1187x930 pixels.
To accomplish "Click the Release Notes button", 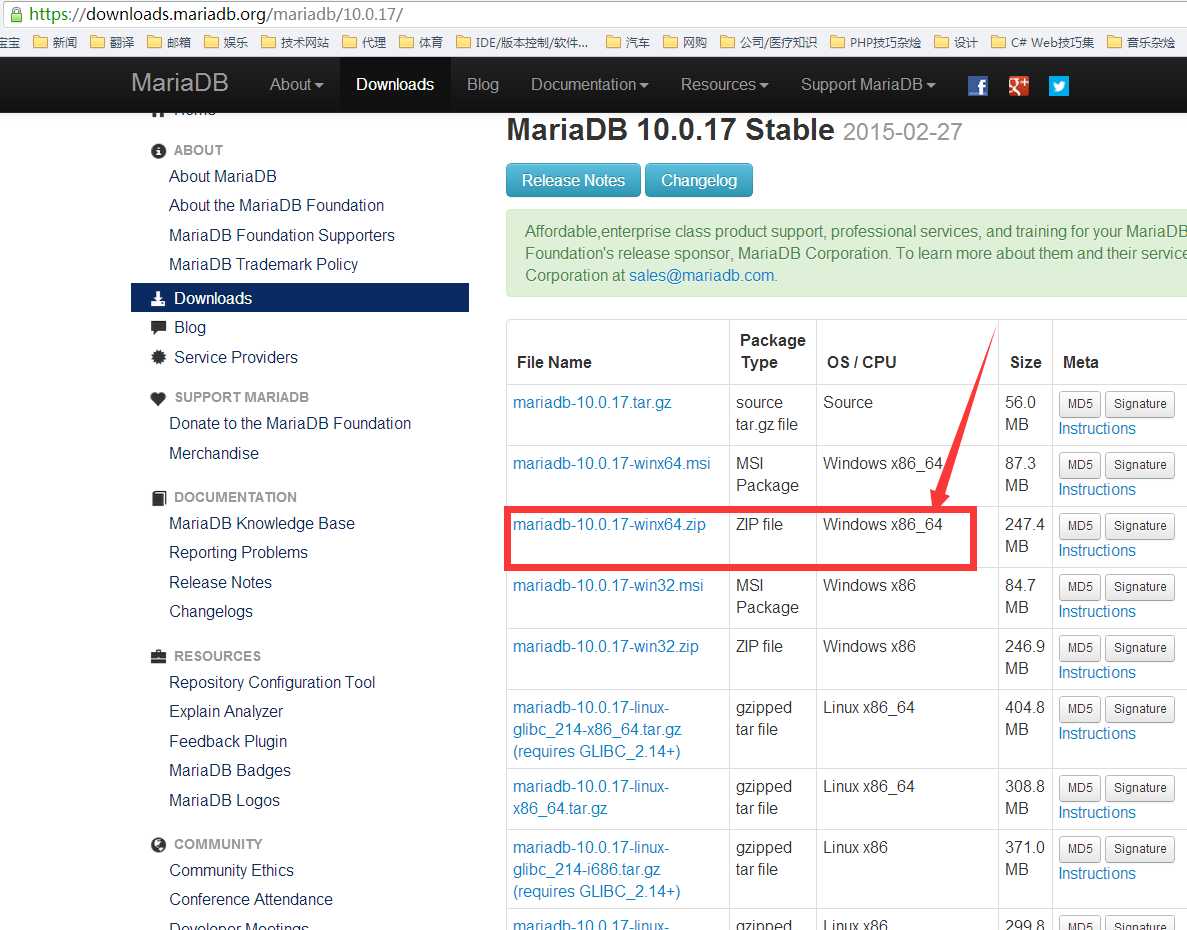I will click(573, 180).
